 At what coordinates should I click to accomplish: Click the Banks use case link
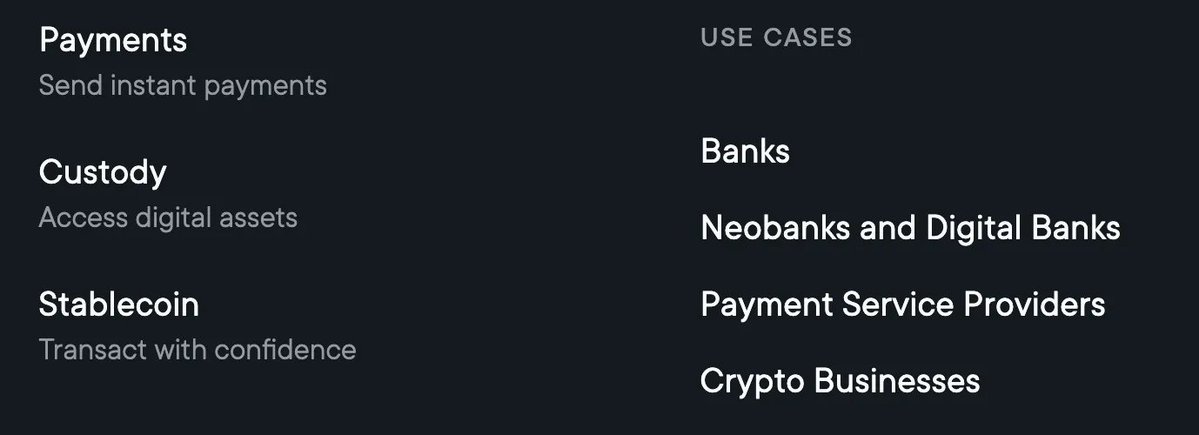(x=745, y=152)
